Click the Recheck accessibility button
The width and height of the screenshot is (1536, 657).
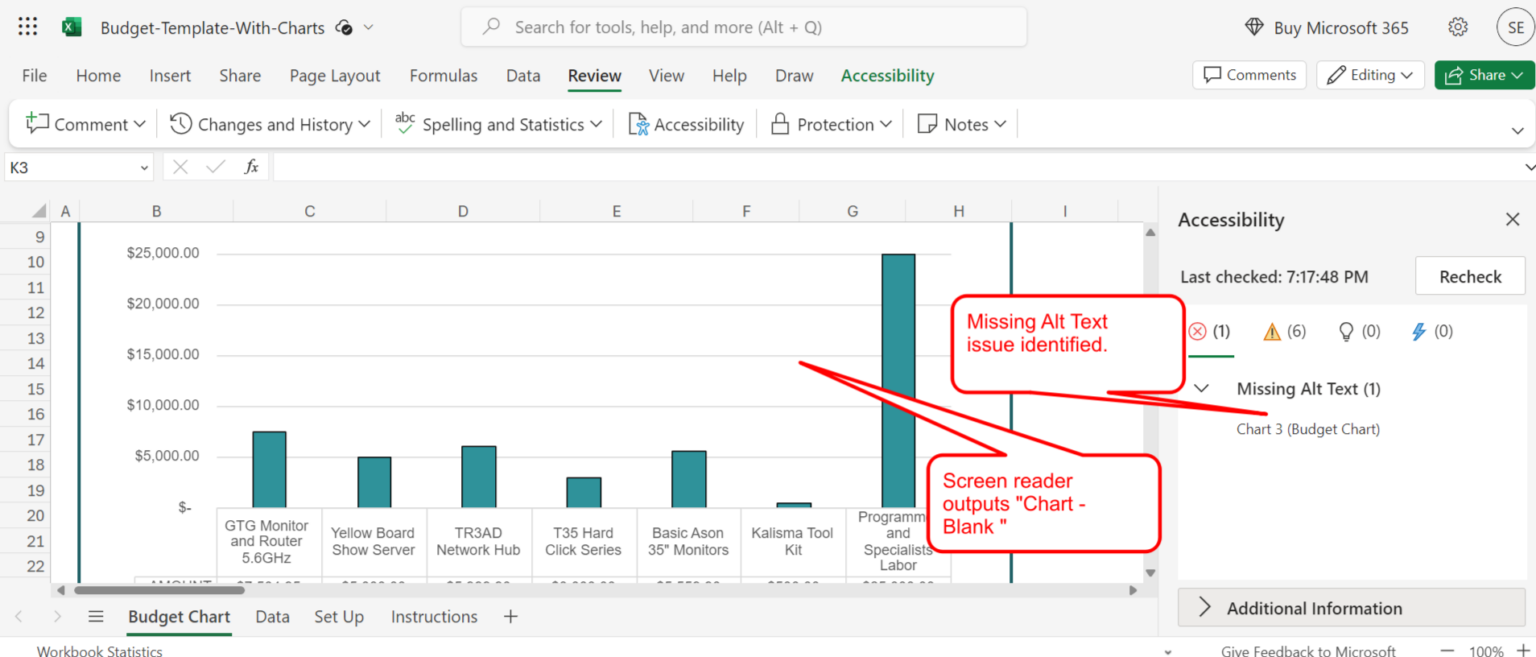[1469, 276]
